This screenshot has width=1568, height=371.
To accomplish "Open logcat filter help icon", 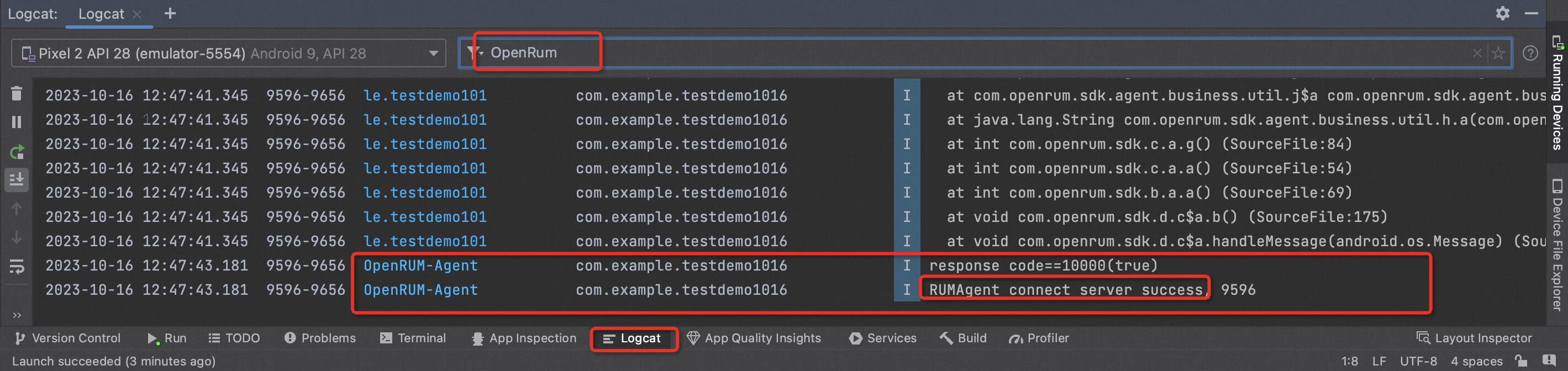I will point(1530,53).
